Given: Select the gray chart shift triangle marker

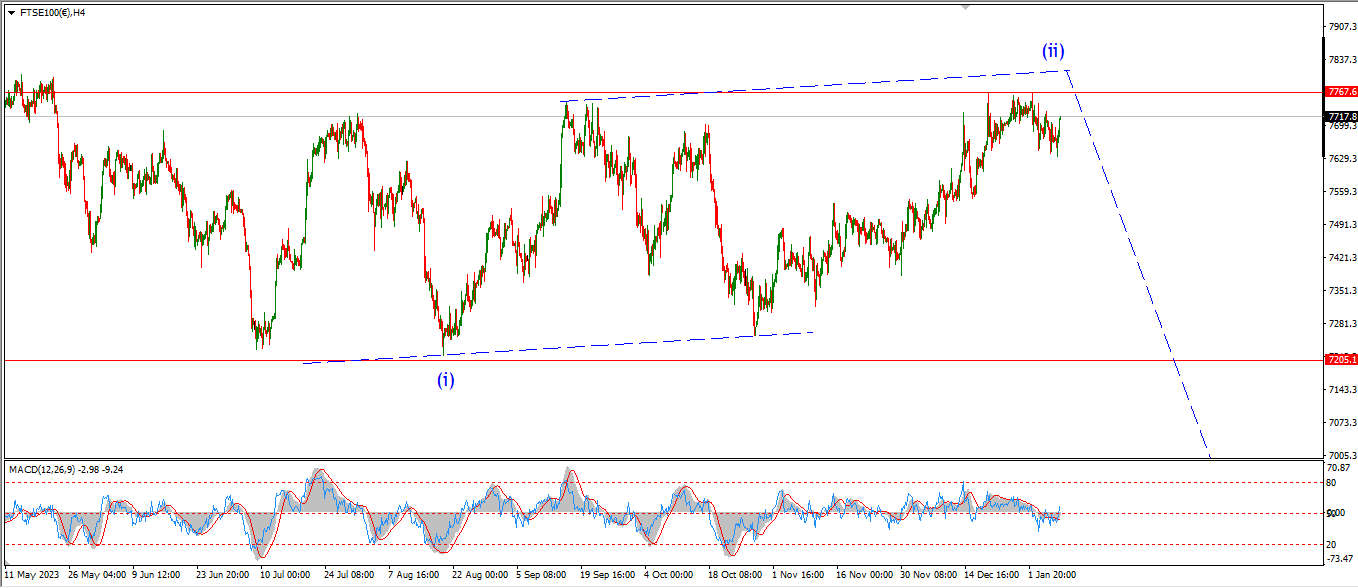Looking at the screenshot, I should (x=965, y=6).
